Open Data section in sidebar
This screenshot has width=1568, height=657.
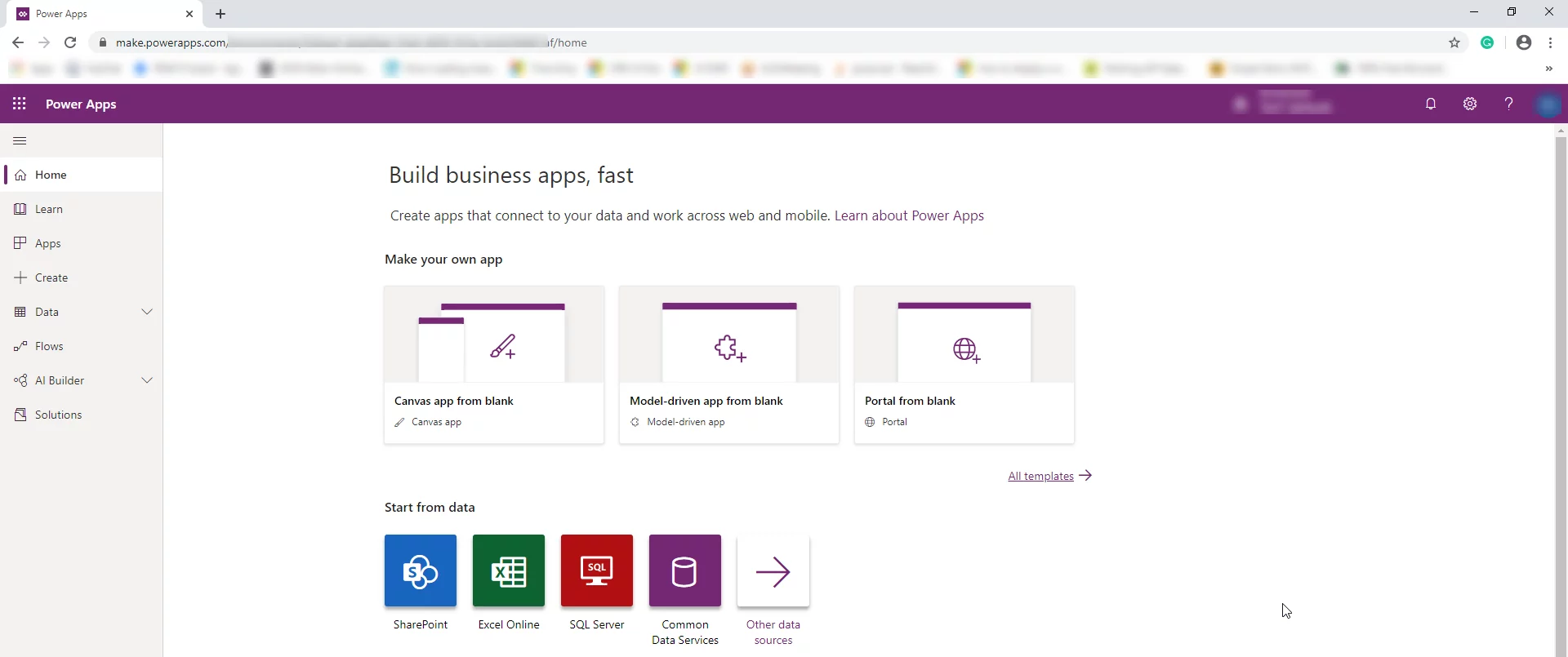coord(82,312)
